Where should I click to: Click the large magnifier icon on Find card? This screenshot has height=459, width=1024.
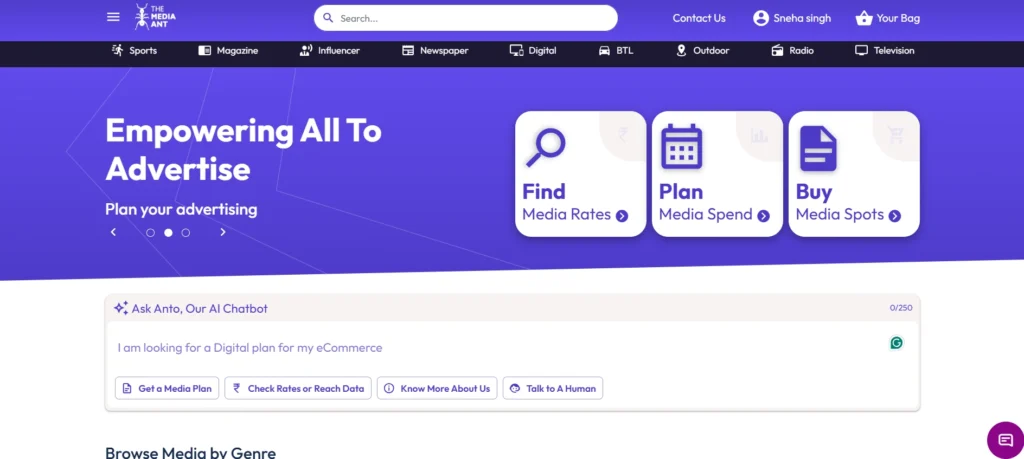click(545, 148)
